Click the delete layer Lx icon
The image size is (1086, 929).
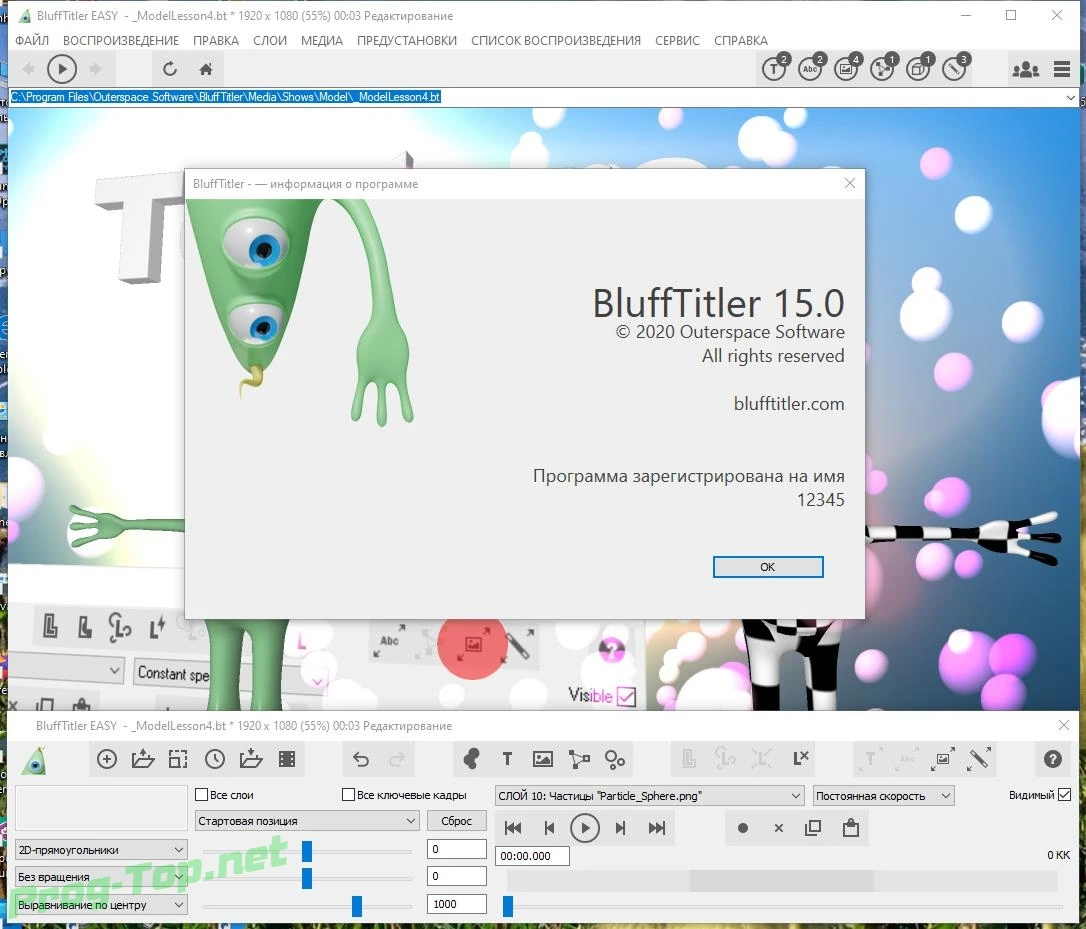(800, 759)
